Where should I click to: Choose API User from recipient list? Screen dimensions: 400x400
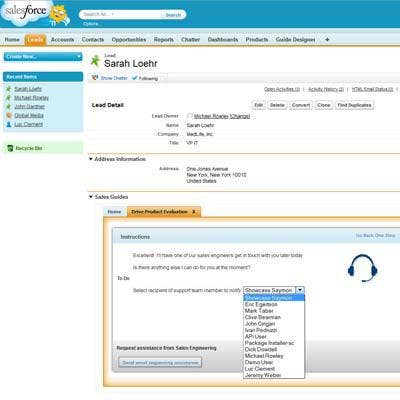255,336
